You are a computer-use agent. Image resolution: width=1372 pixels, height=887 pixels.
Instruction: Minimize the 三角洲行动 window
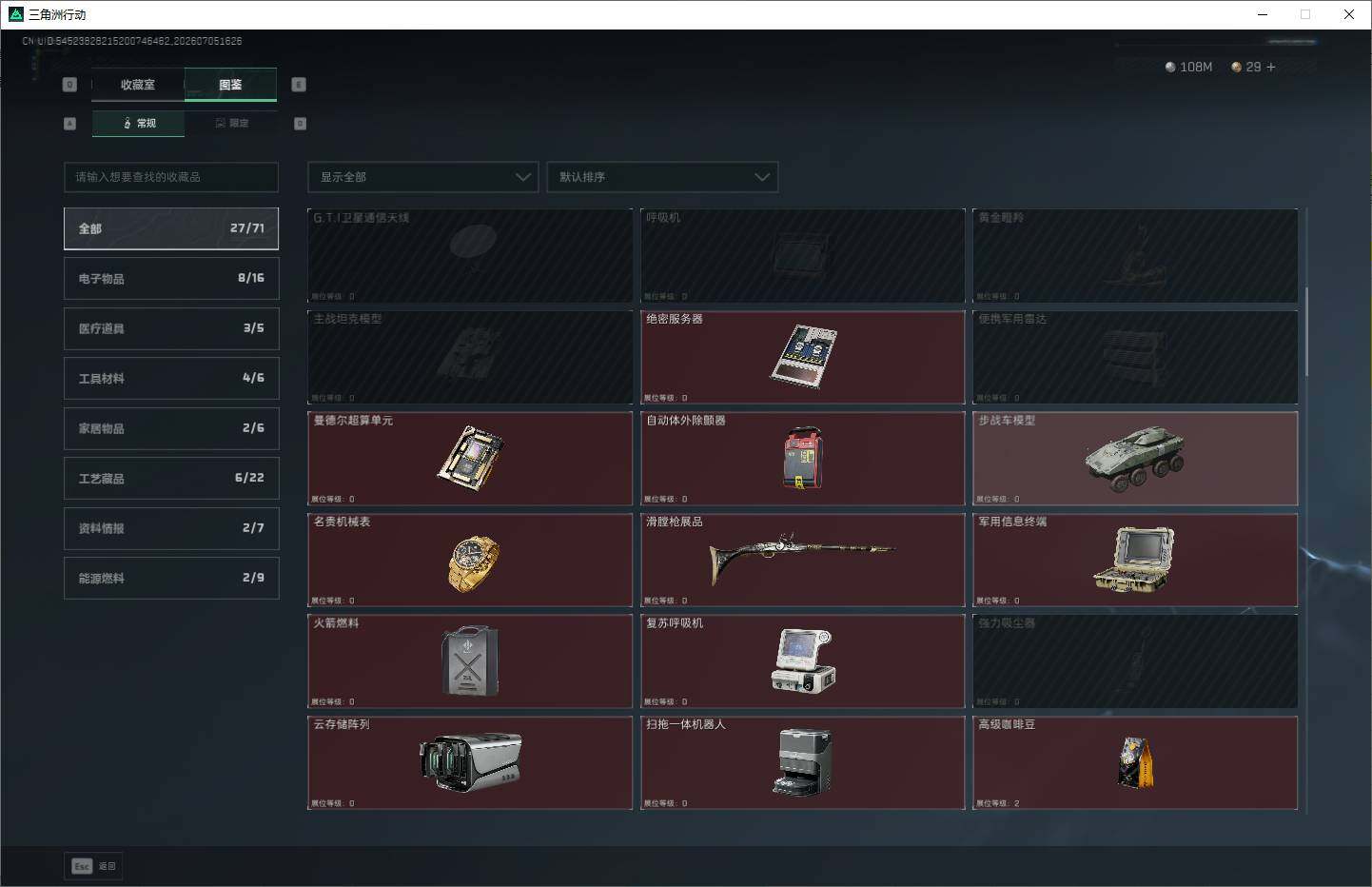click(1263, 14)
